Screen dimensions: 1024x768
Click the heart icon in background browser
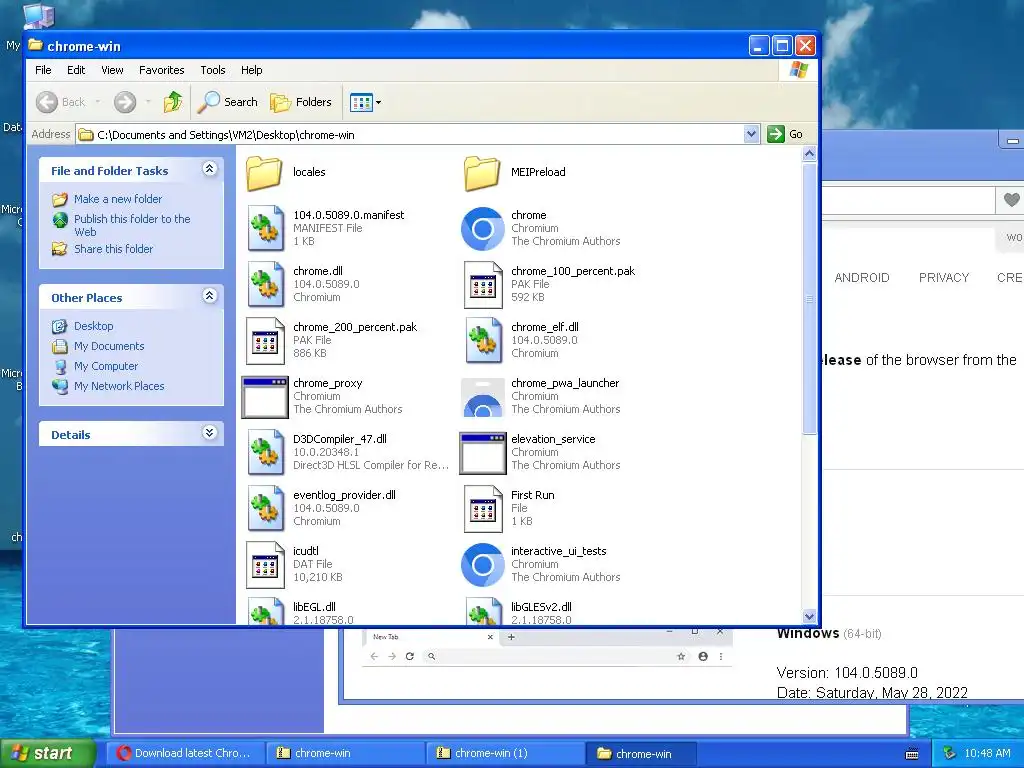[1011, 200]
